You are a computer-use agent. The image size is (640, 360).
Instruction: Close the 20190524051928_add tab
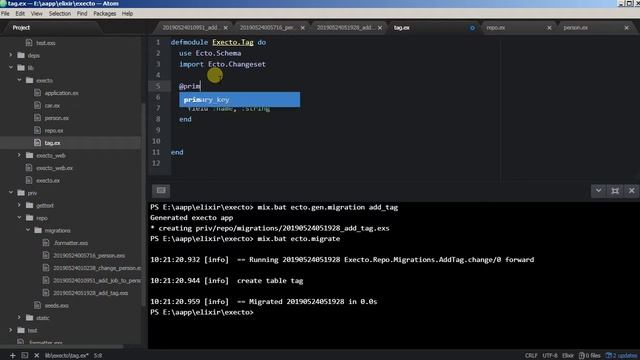tap(380, 28)
